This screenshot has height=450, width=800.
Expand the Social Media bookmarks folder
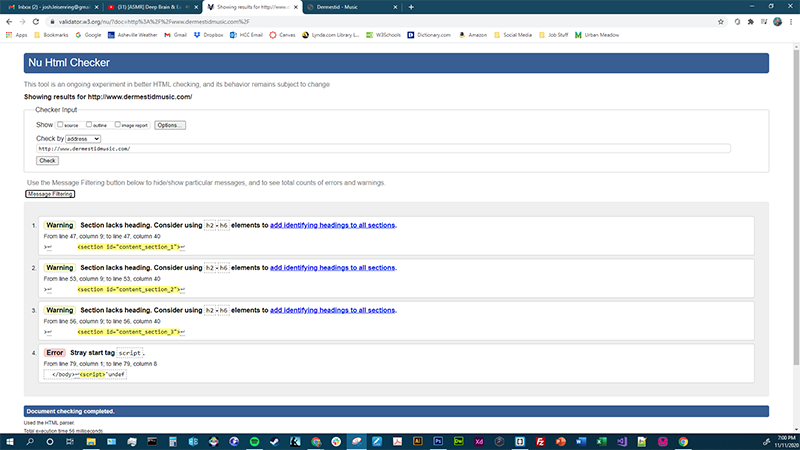point(513,35)
